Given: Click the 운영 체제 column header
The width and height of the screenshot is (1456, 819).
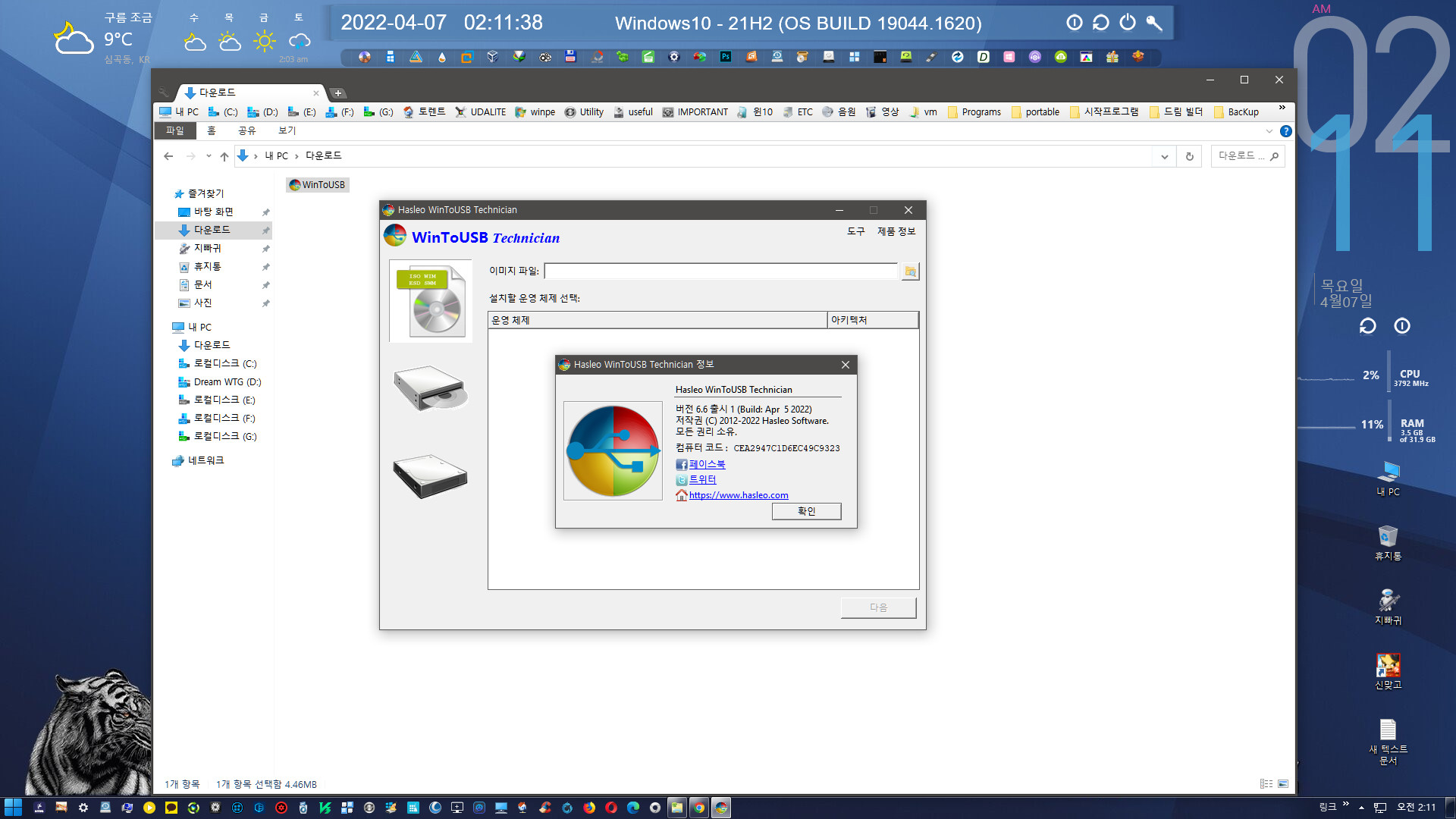Looking at the screenshot, I should [657, 320].
